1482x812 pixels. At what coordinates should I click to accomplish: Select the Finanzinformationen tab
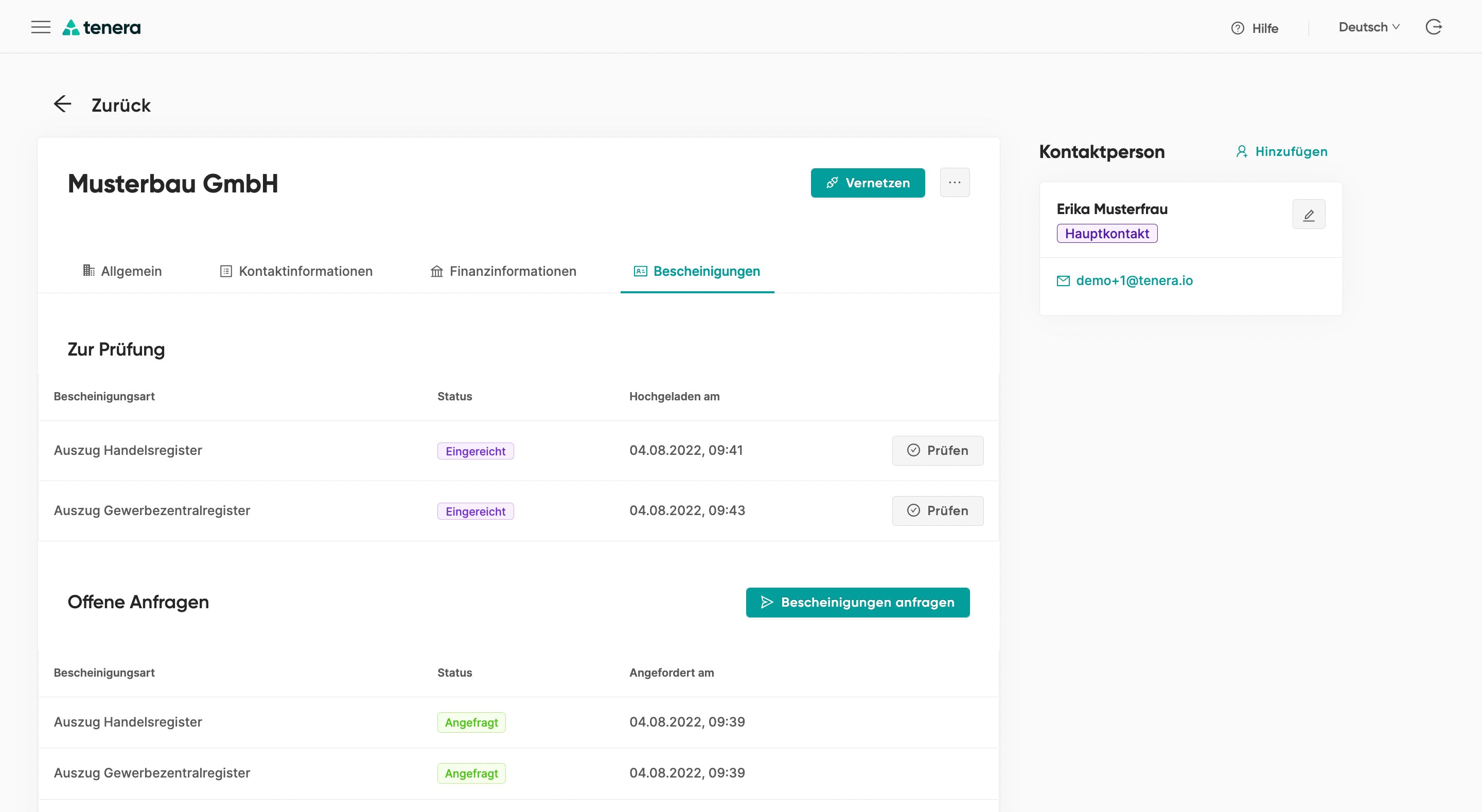(x=503, y=271)
